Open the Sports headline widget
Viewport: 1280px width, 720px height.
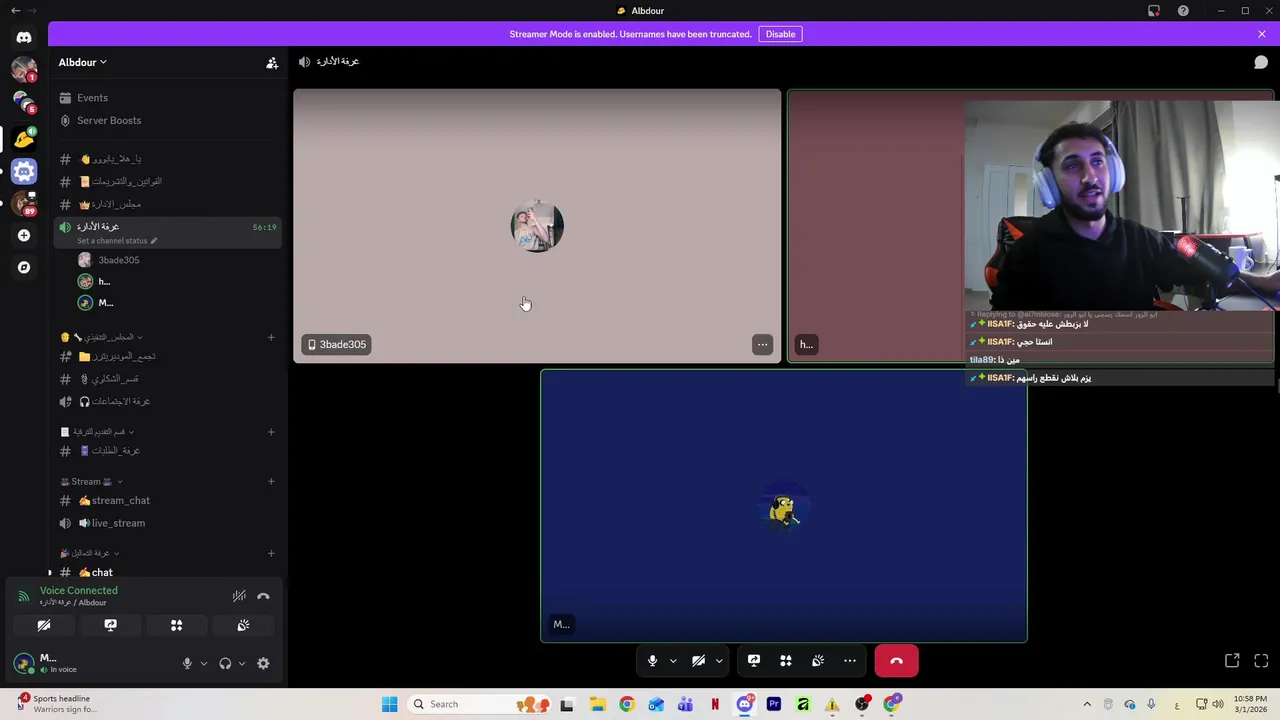click(58, 704)
